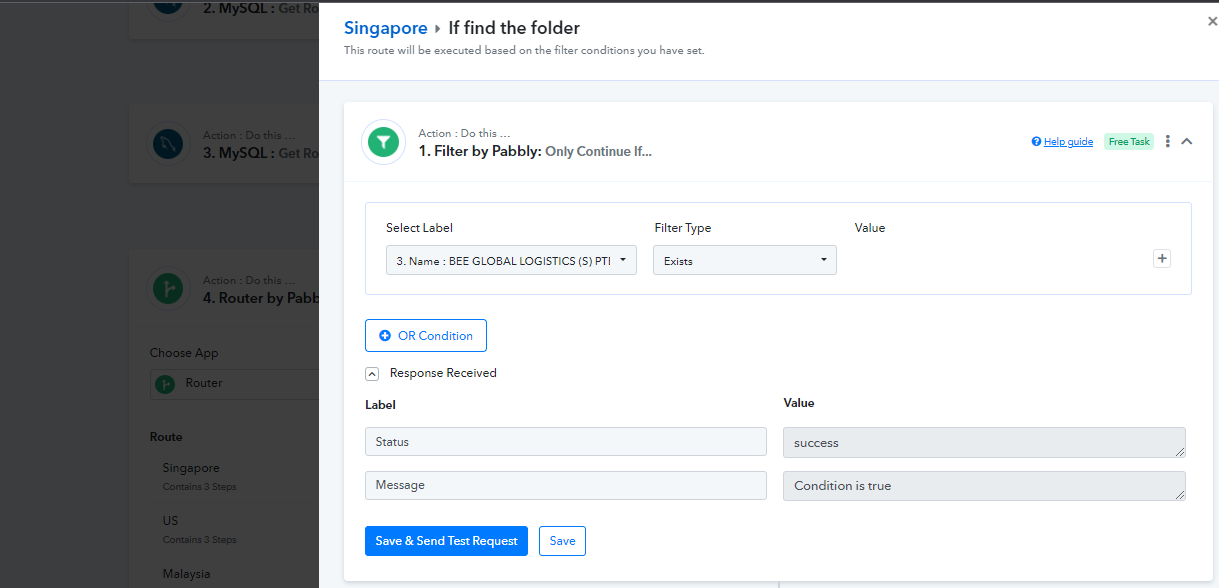This screenshot has width=1219, height=588.
Task: Click the Response Received label
Action: pyautogui.click(x=443, y=373)
